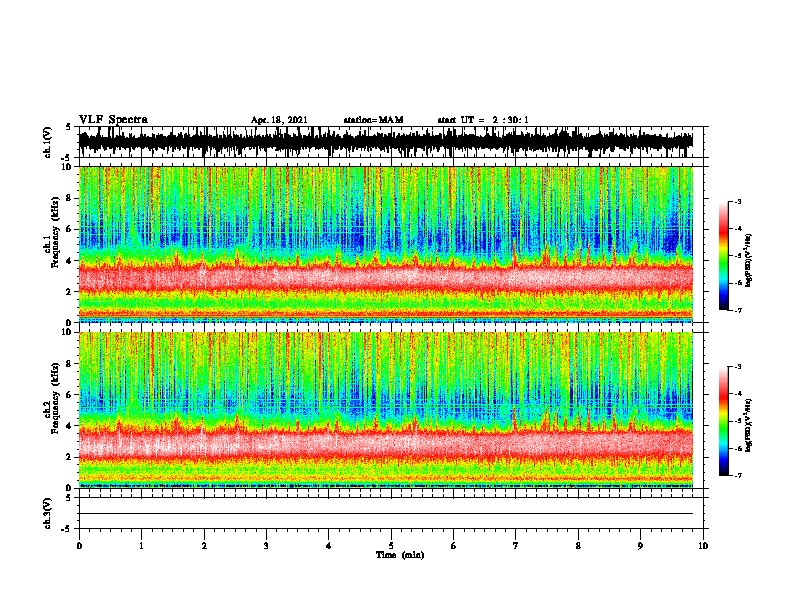Select the ch.2 color bar log(PSD) label
Screen dimensions: 792x612
pos(749,425)
